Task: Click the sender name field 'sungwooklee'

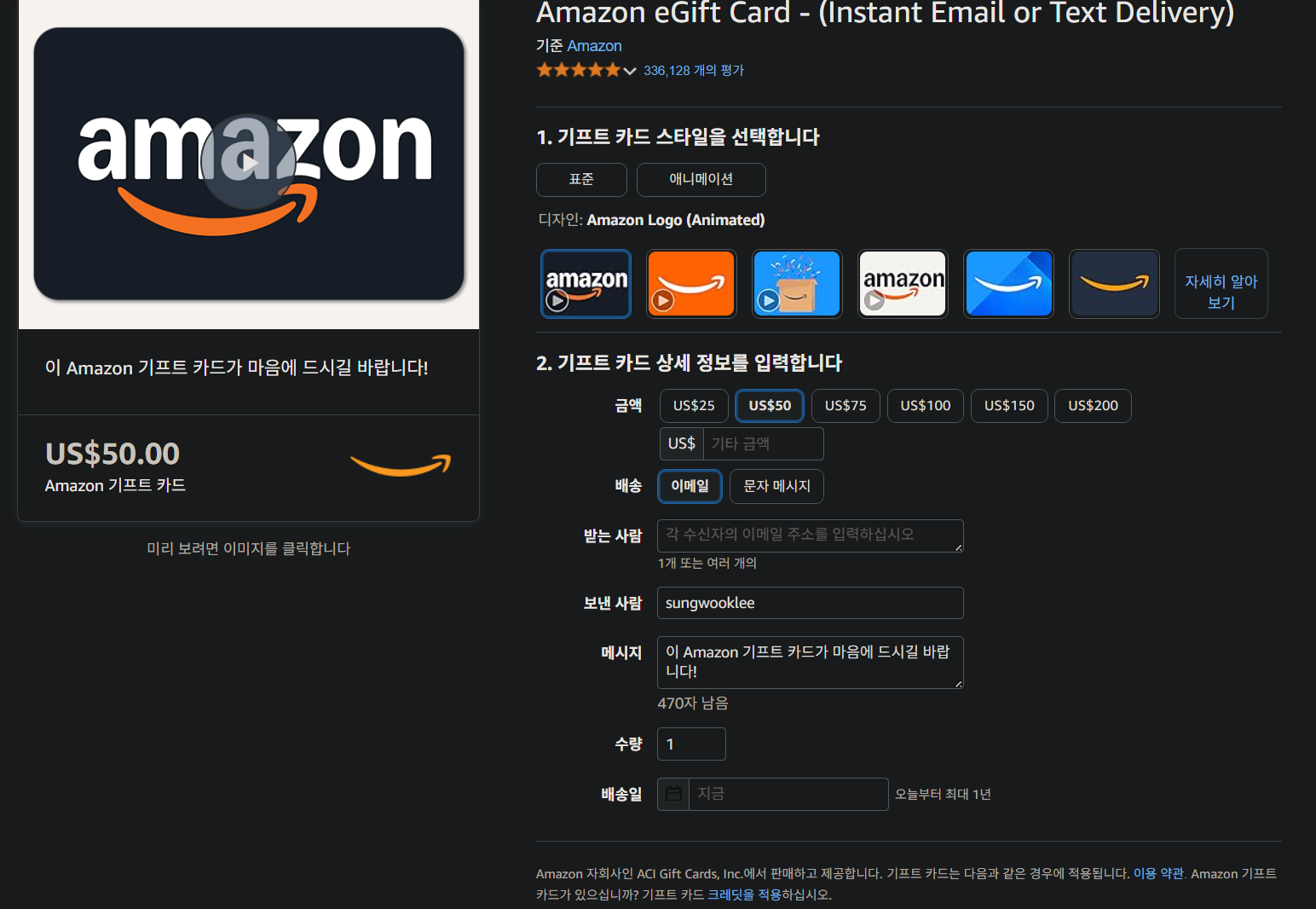Action: tap(810, 603)
